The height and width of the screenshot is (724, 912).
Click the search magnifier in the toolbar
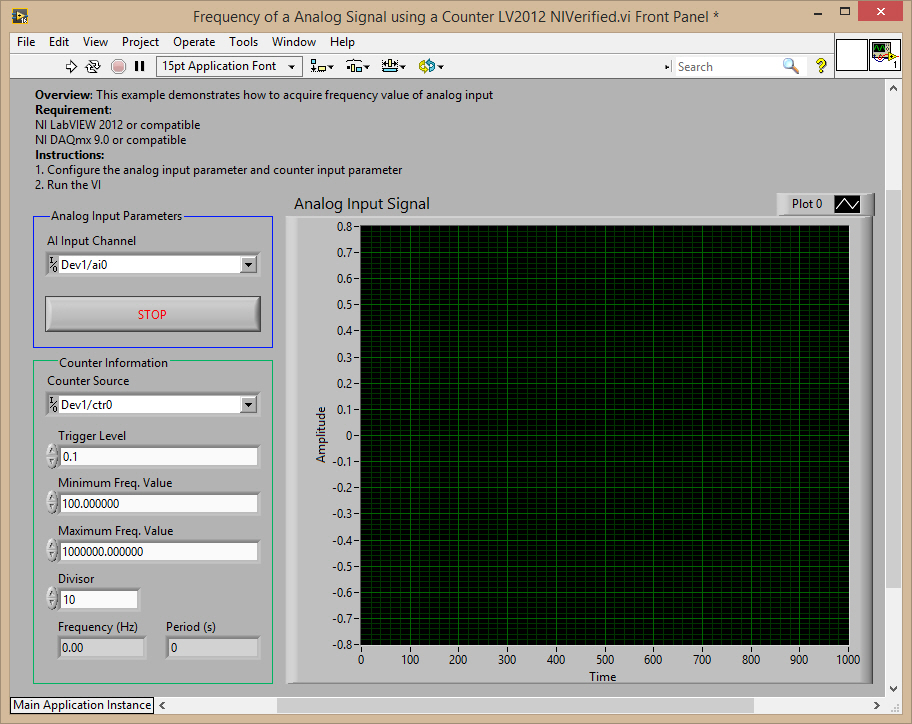(791, 66)
